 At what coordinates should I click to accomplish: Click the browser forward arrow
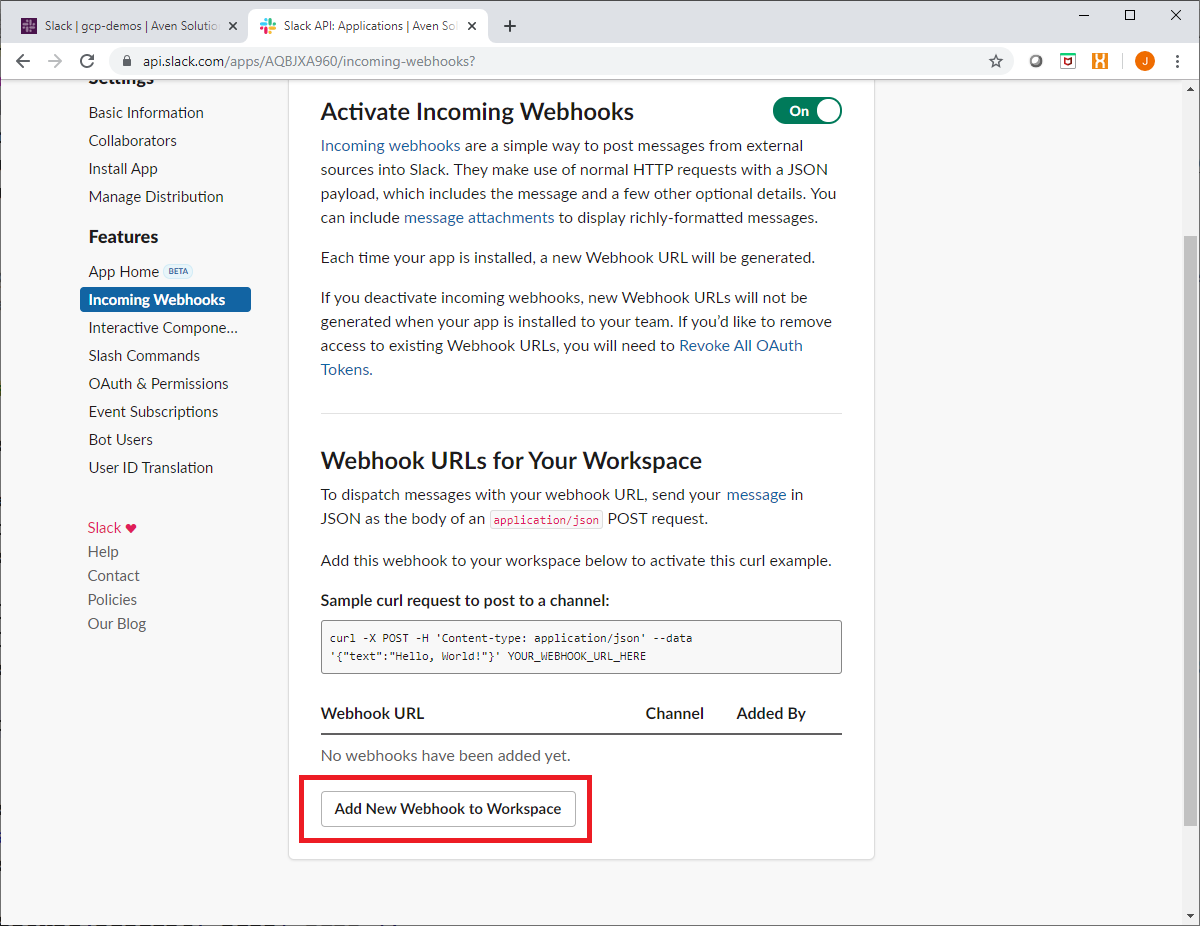(55, 61)
